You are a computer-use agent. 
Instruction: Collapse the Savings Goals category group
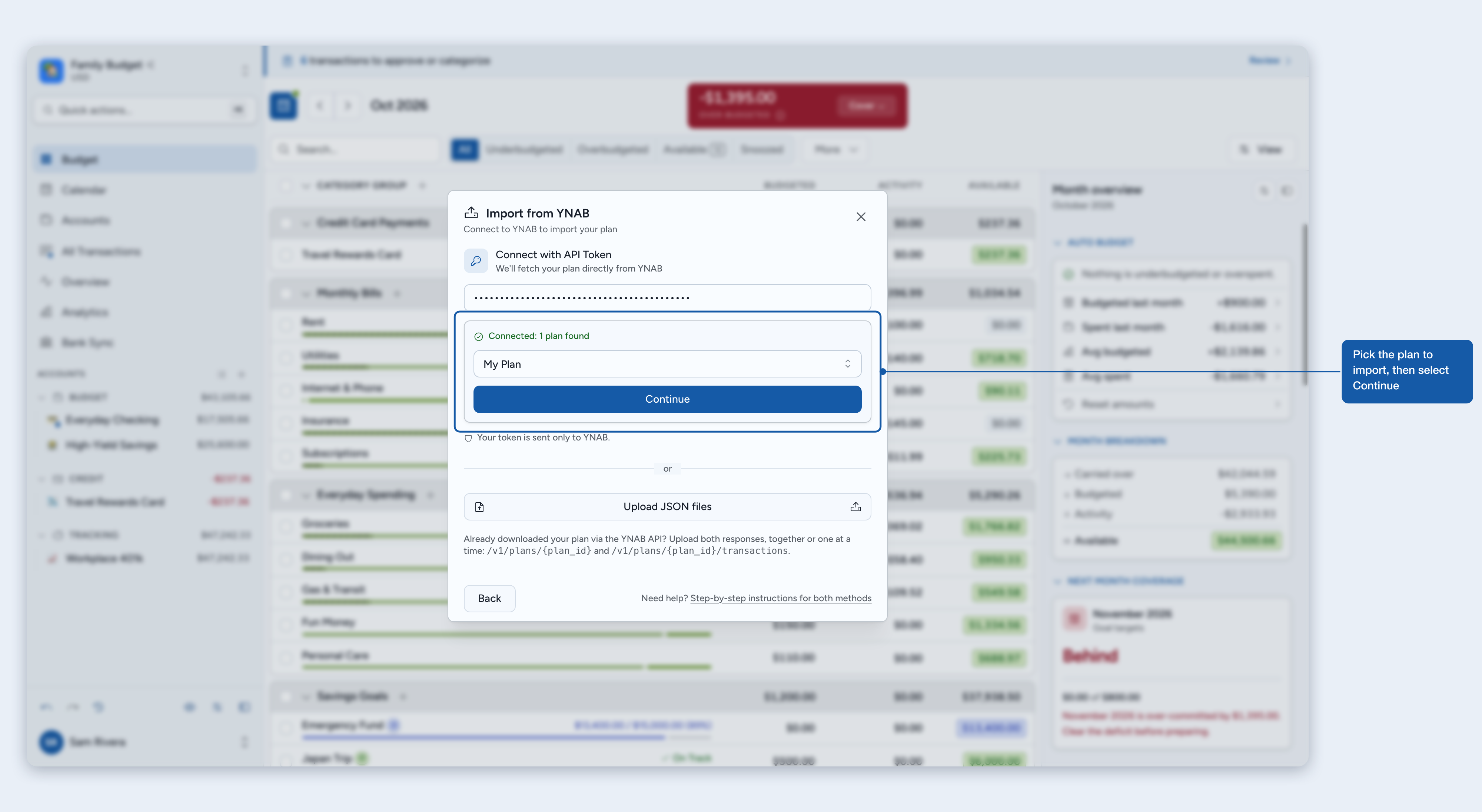tap(306, 696)
